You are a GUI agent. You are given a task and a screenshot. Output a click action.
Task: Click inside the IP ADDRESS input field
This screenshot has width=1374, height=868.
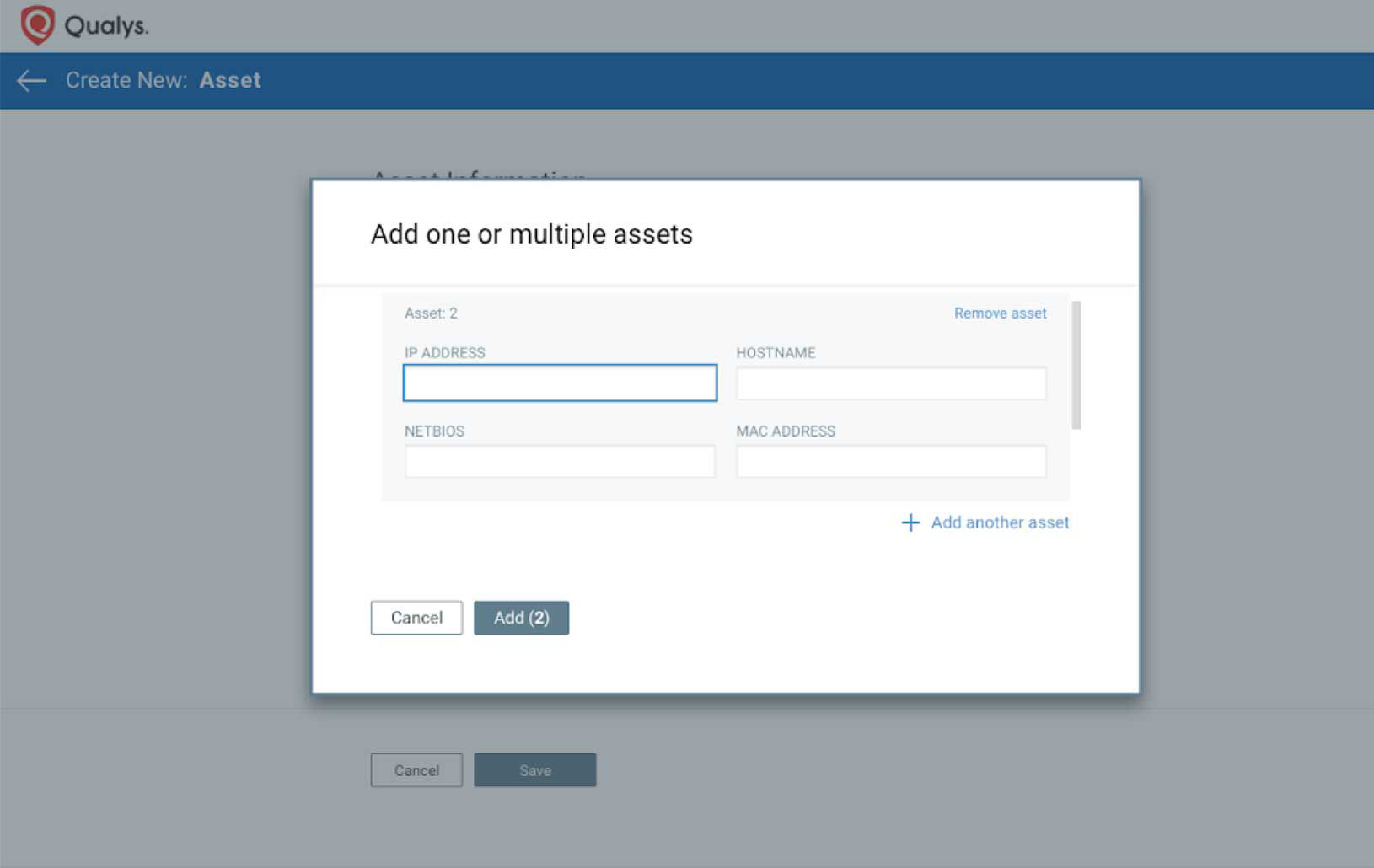tap(559, 383)
